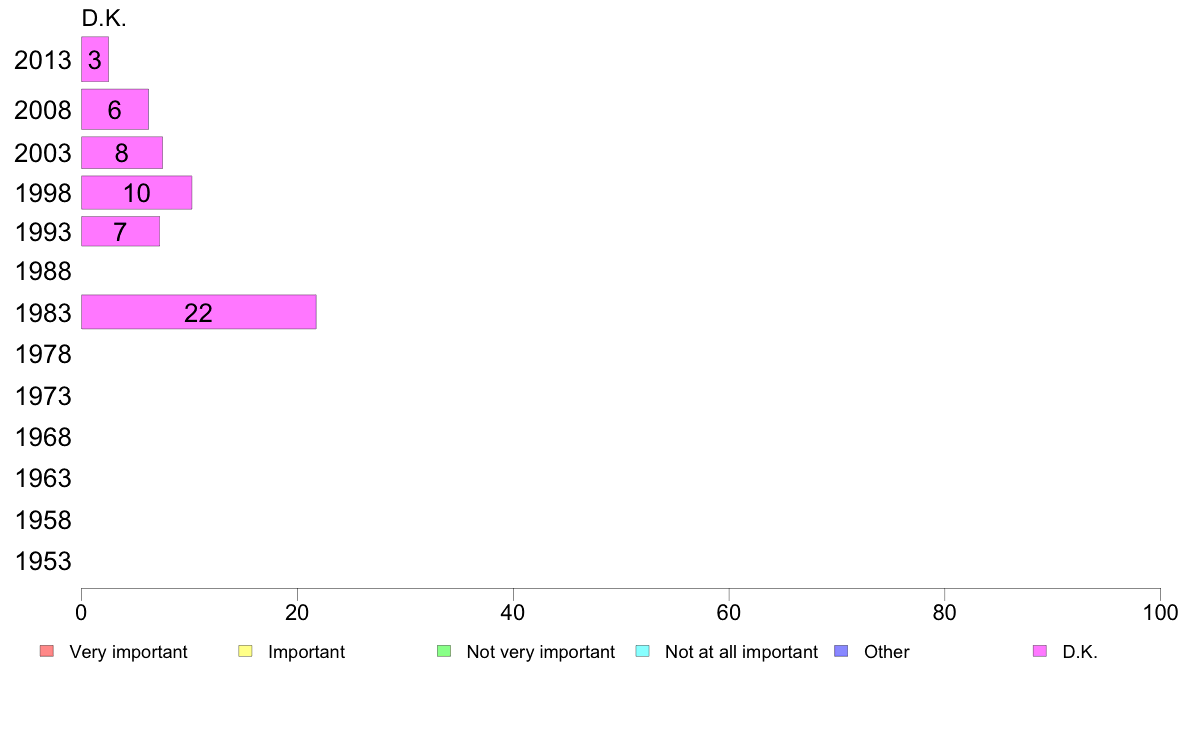Click the magenta D.K. legend swatch
Viewport: 1188px width, 736px height.
1040,651
